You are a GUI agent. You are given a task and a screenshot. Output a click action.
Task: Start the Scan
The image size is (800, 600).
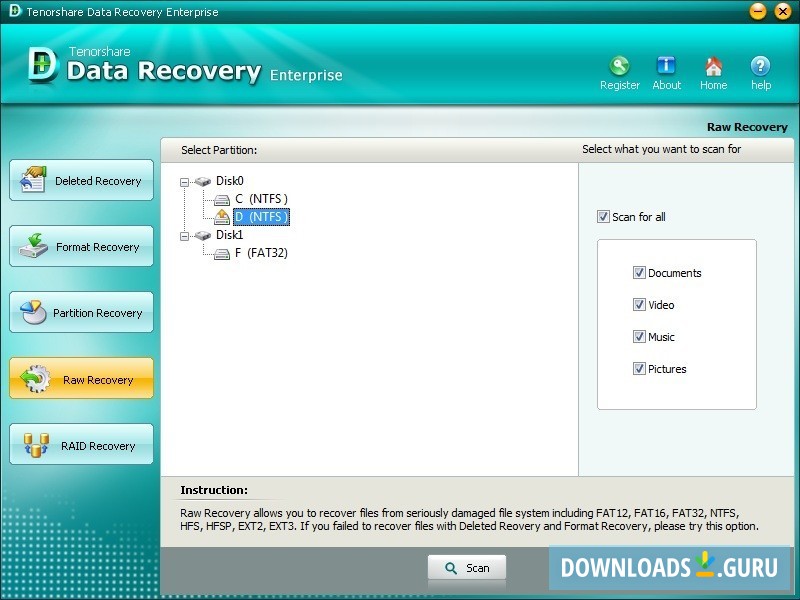point(467,568)
